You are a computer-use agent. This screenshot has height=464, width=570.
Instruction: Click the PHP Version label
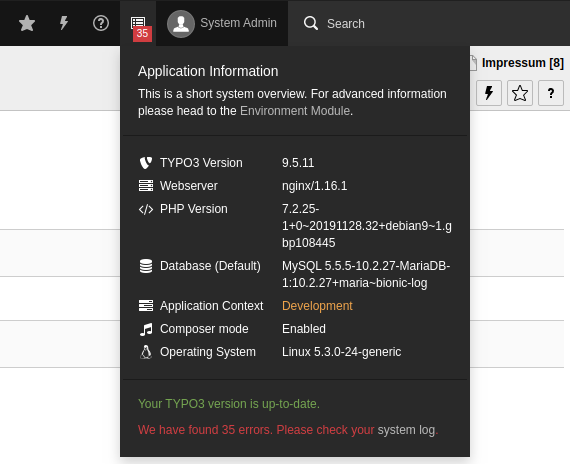tap(194, 209)
